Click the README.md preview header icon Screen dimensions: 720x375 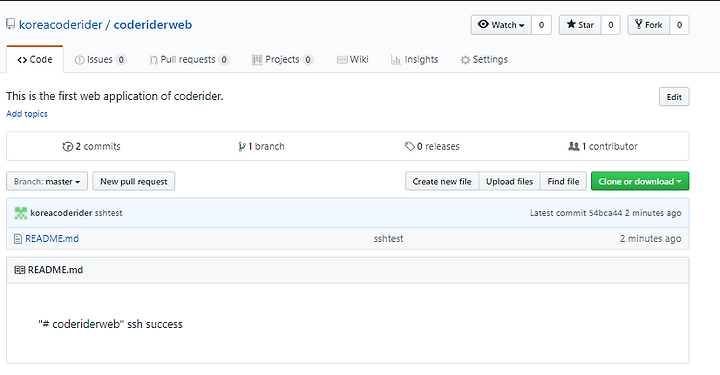(x=20, y=270)
